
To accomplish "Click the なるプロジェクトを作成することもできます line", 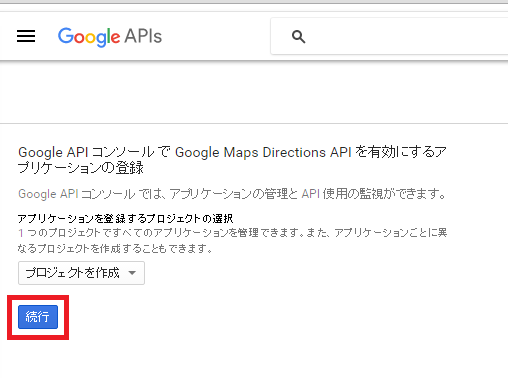I will tap(115, 248).
